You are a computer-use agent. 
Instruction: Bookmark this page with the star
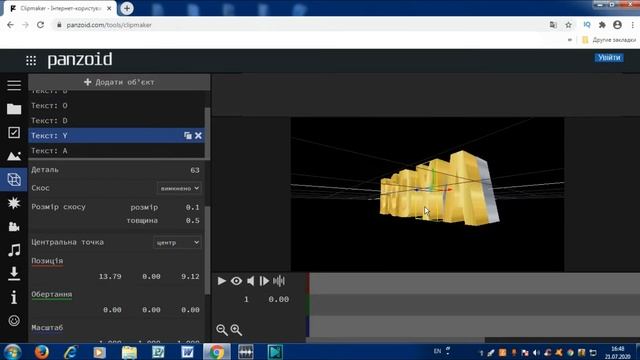(x=568, y=25)
